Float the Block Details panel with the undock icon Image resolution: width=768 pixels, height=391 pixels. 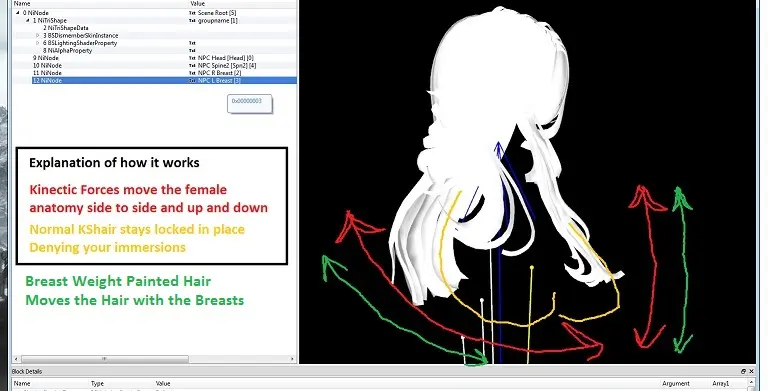[x=743, y=371]
